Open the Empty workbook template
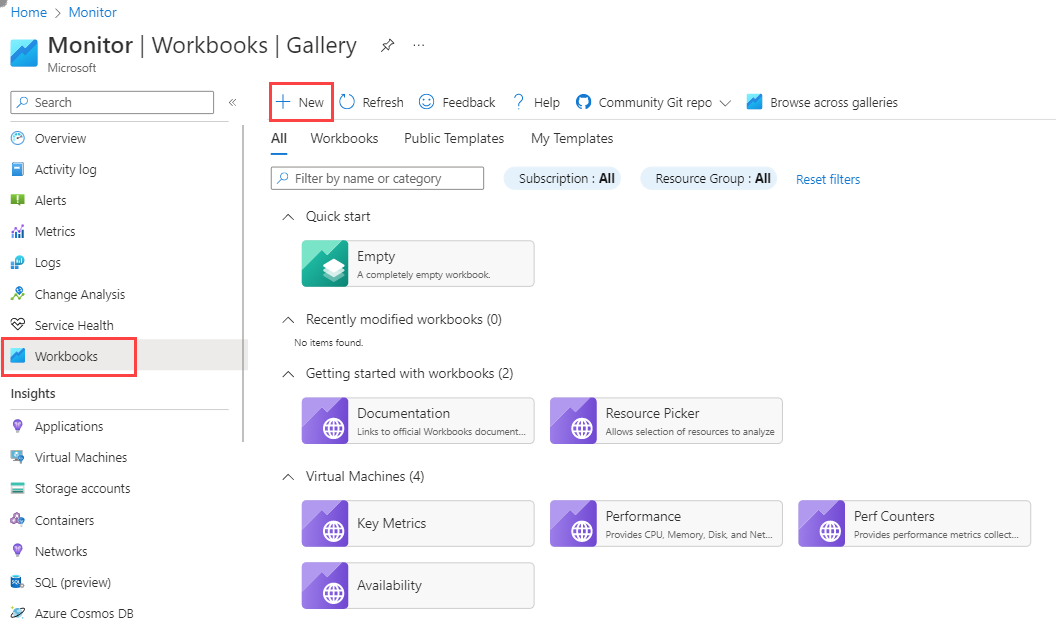 click(418, 264)
